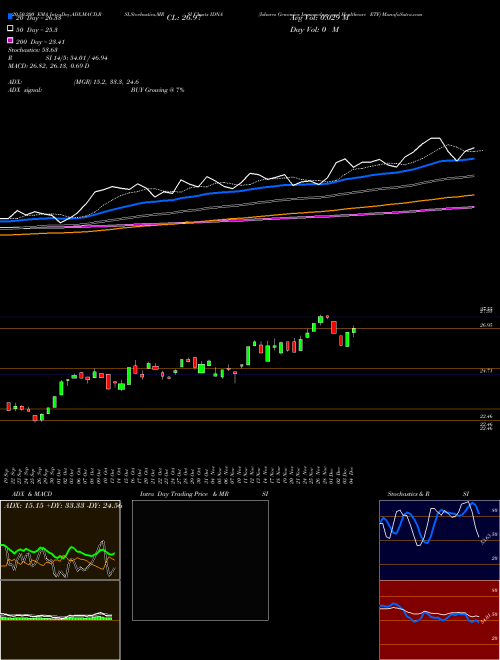This screenshot has width=500, height=660.
Task: Open the MACD histogram panel with green bars
Action: pyautogui.click(x=60, y=620)
